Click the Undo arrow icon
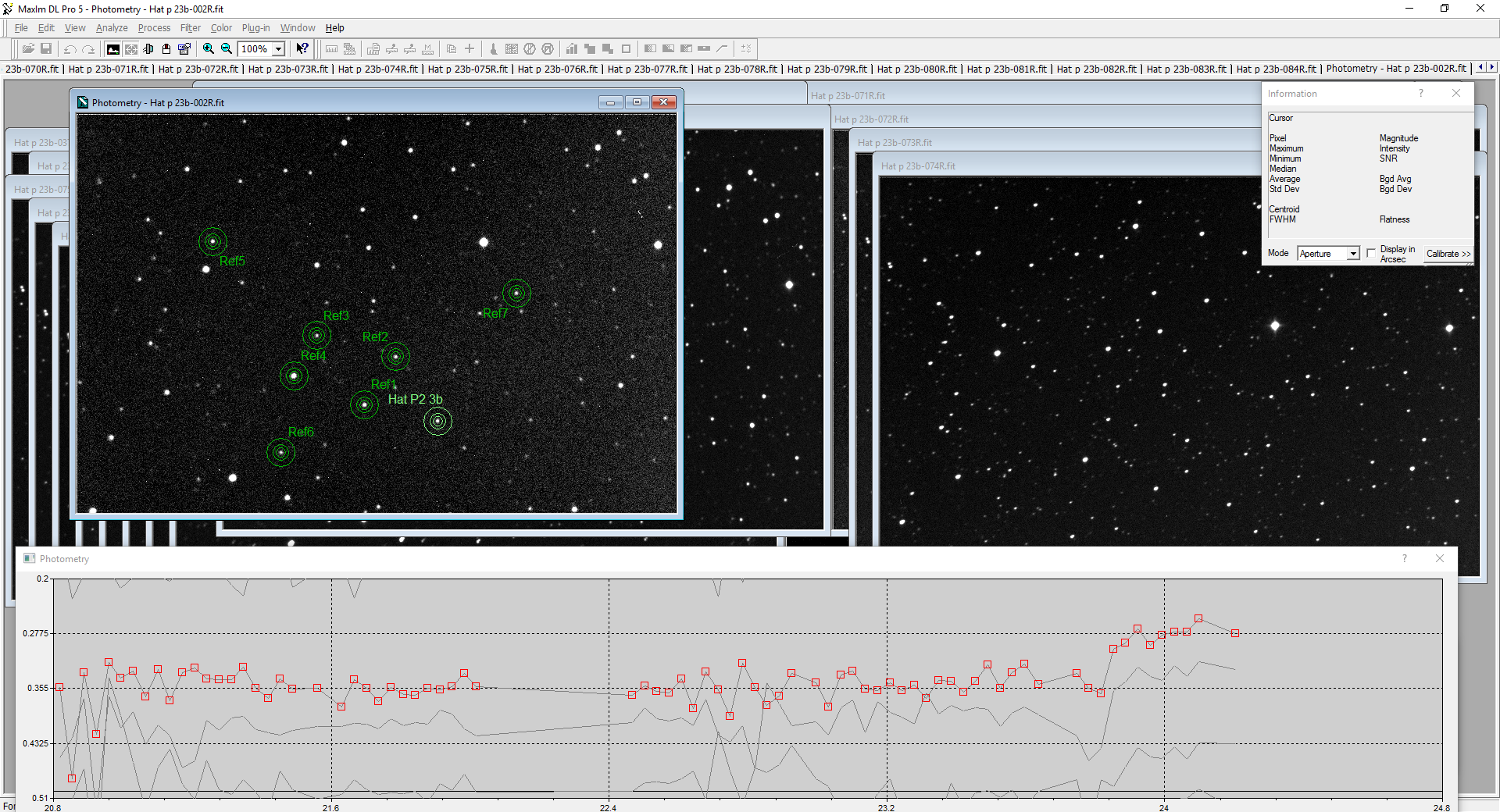This screenshot has width=1500, height=812. 70,48
